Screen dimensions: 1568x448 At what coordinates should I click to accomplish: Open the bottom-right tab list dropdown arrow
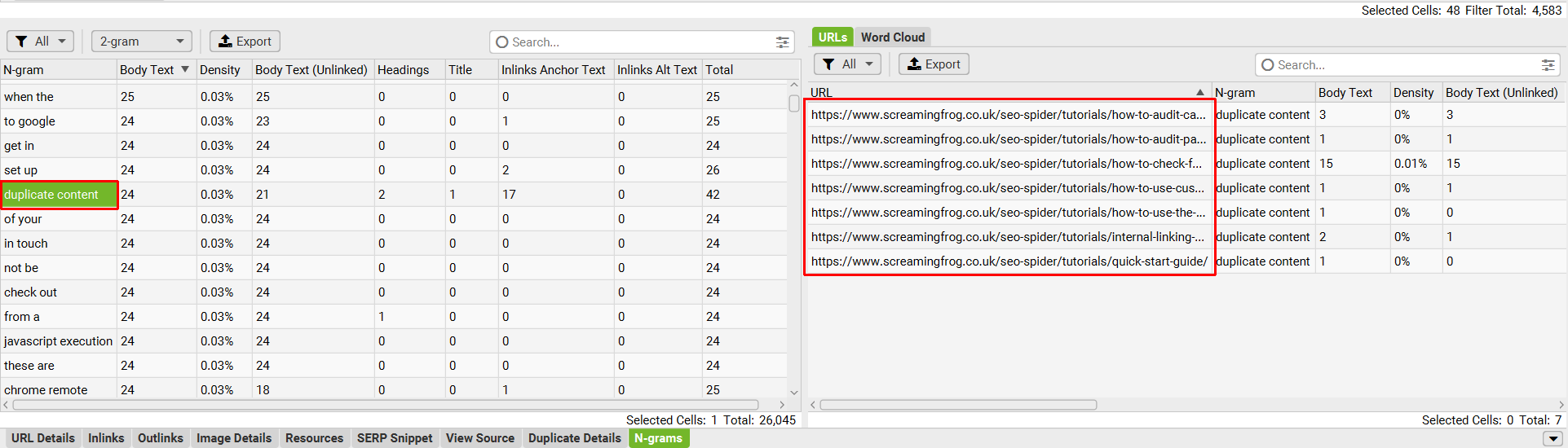coord(1553,438)
